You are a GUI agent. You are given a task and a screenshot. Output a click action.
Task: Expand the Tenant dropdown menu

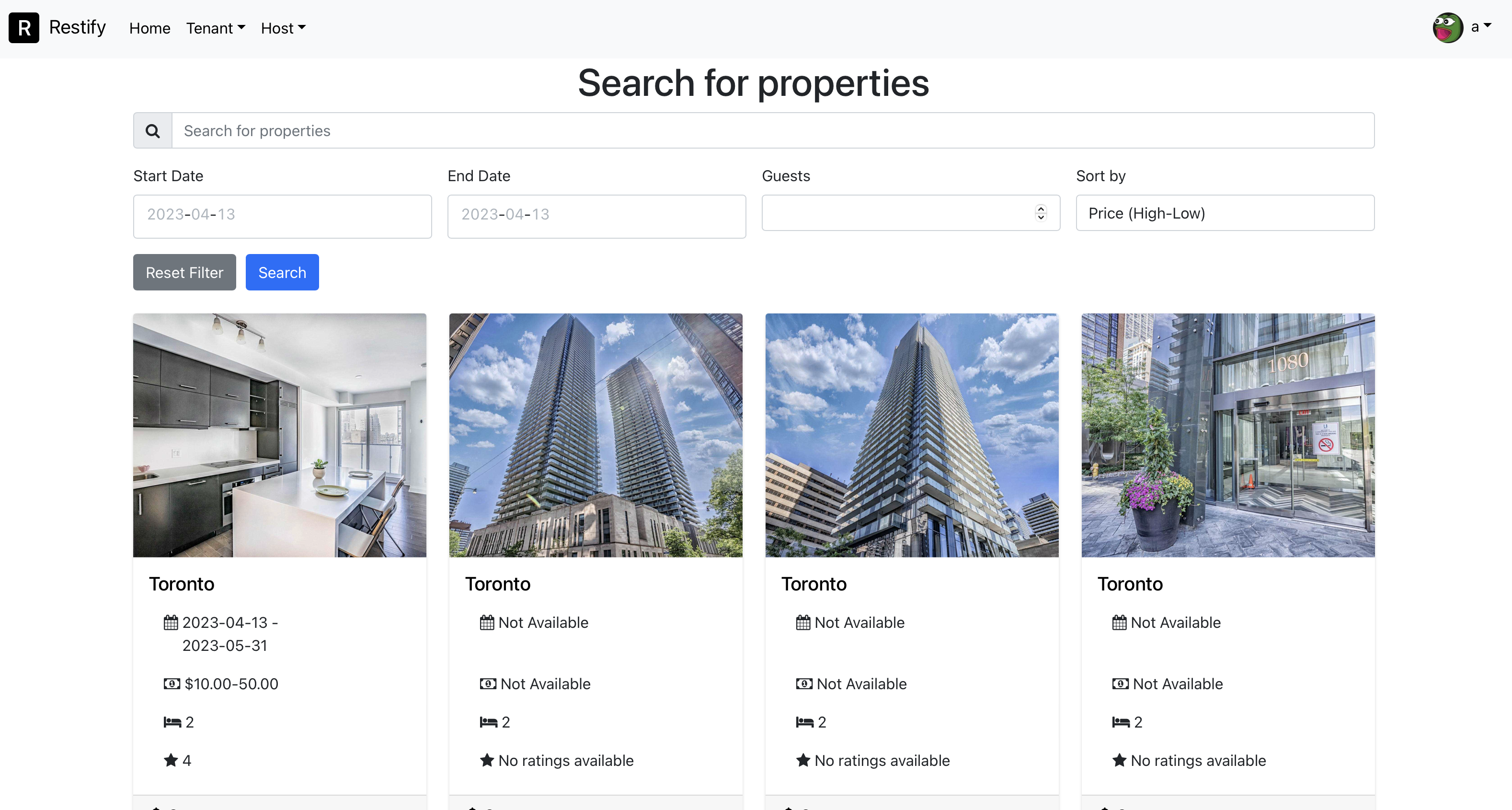[216, 28]
